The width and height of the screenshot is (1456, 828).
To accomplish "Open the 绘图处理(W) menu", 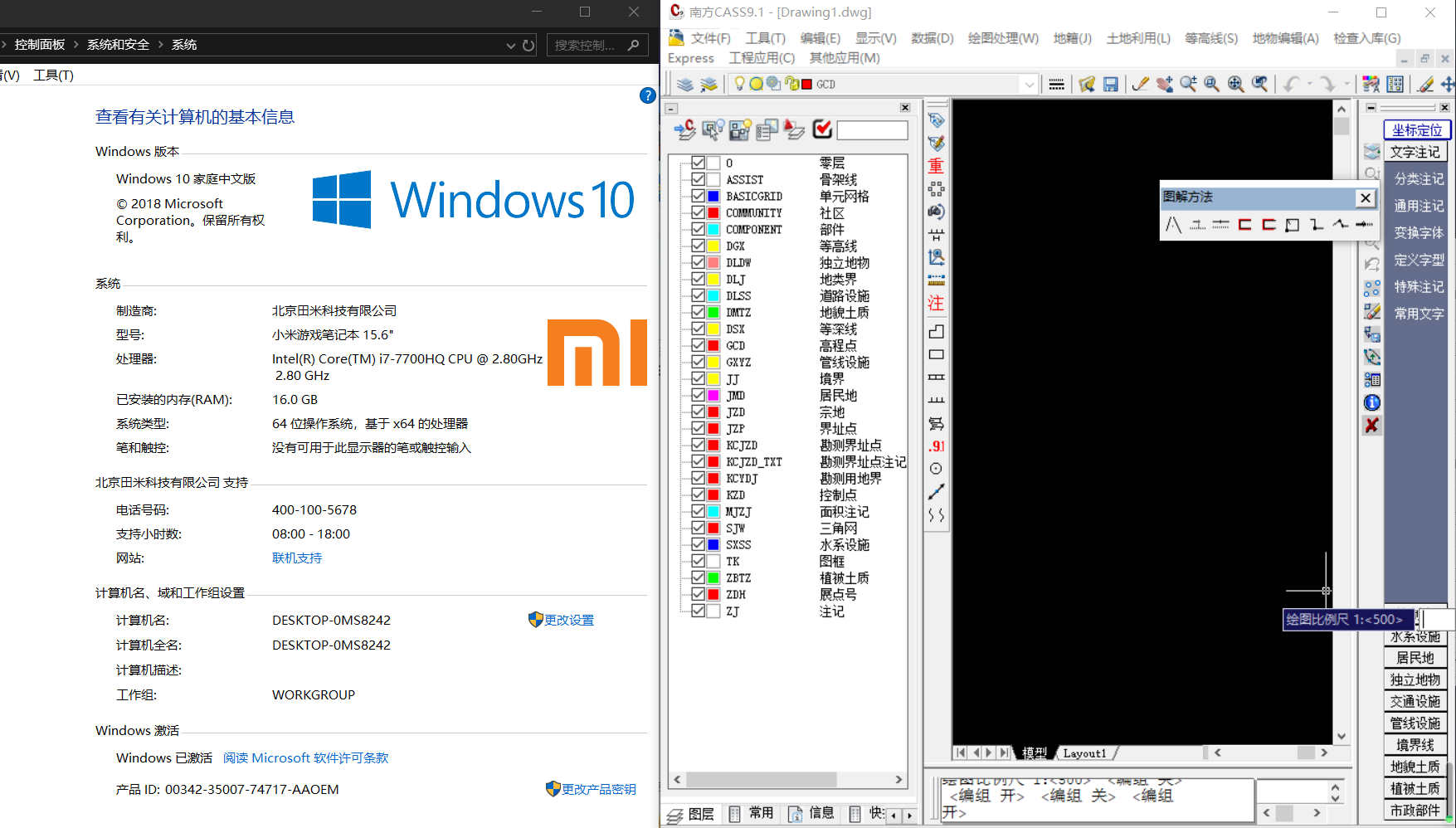I will click(1003, 38).
